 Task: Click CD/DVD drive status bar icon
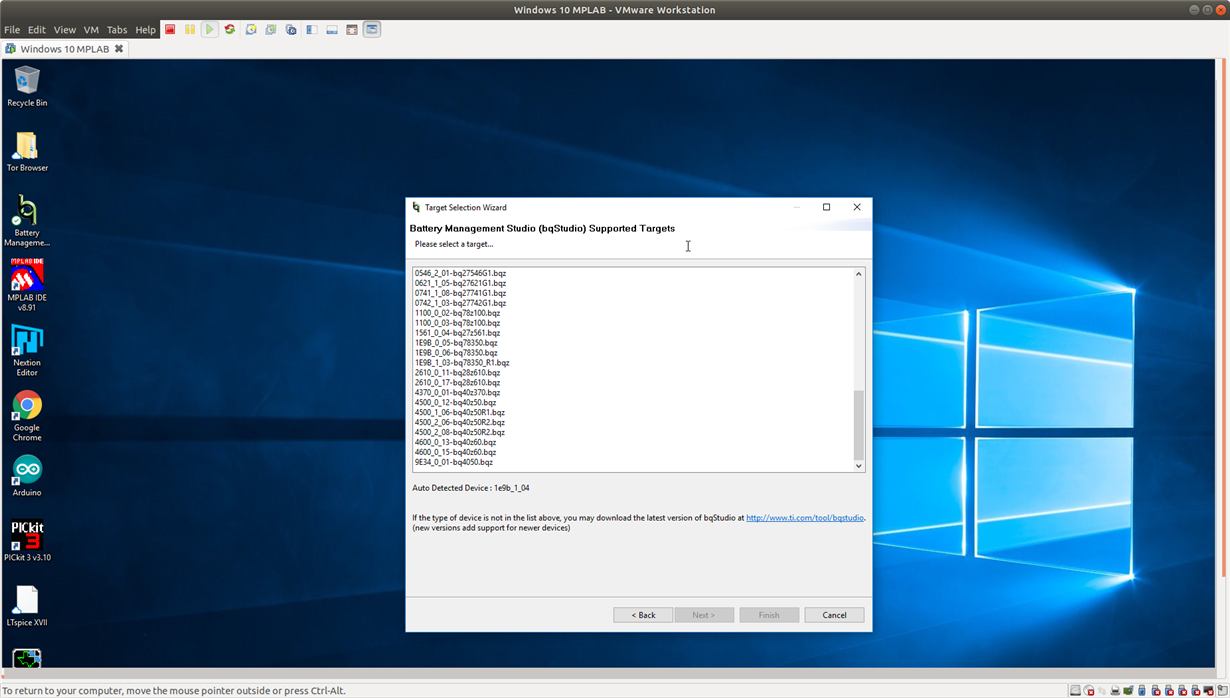click(1089, 690)
